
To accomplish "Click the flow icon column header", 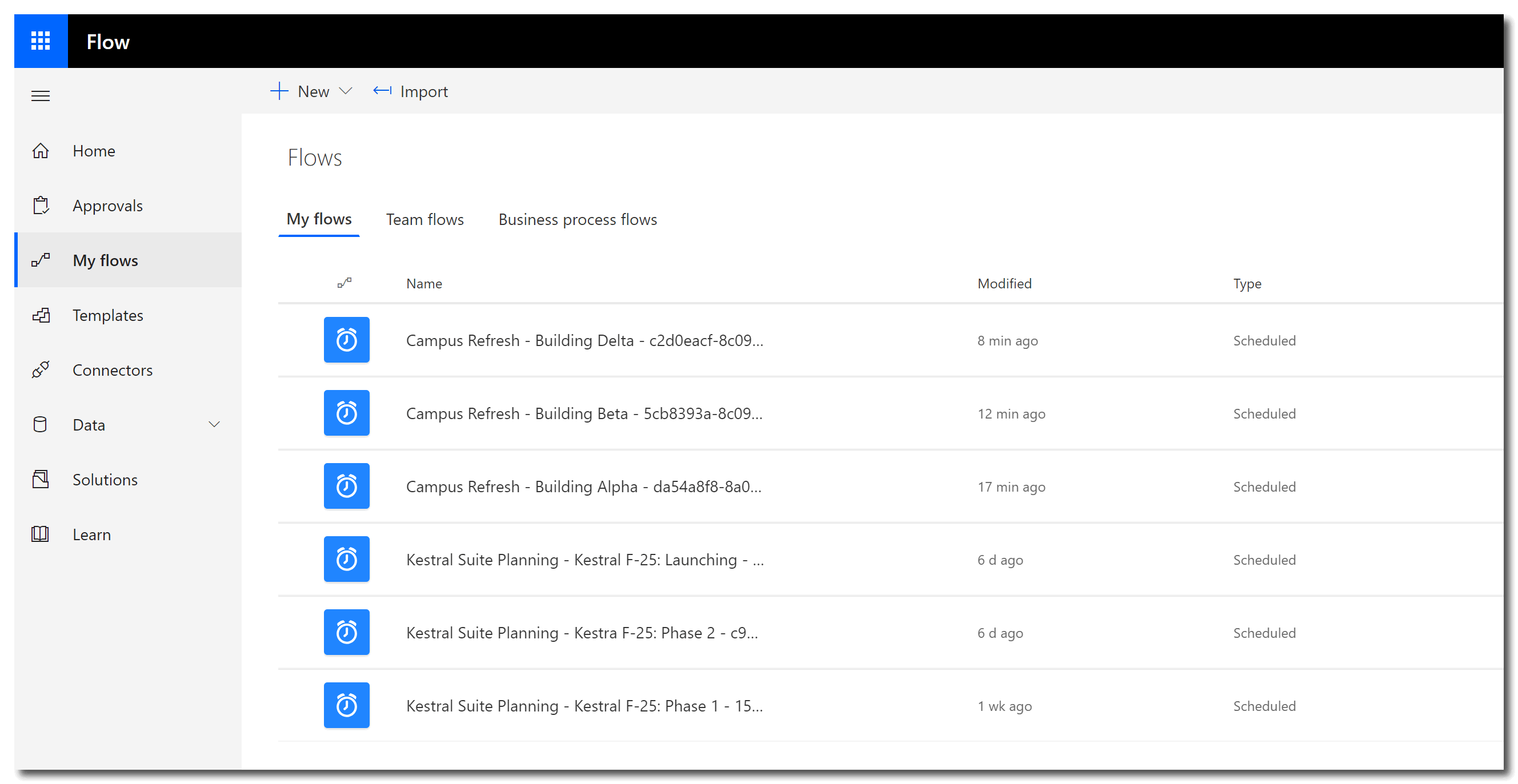I will point(345,283).
